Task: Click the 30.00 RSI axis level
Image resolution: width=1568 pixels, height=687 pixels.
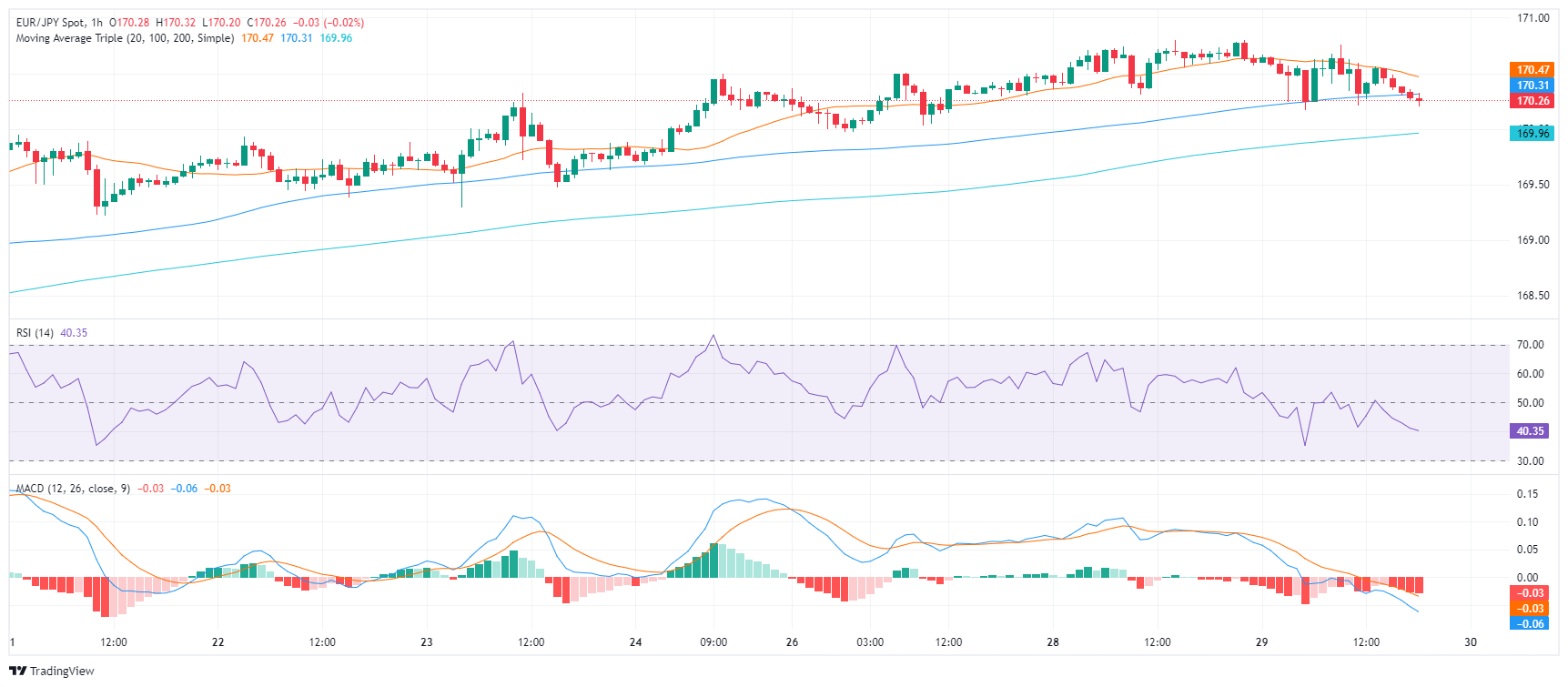Action: [x=1531, y=461]
